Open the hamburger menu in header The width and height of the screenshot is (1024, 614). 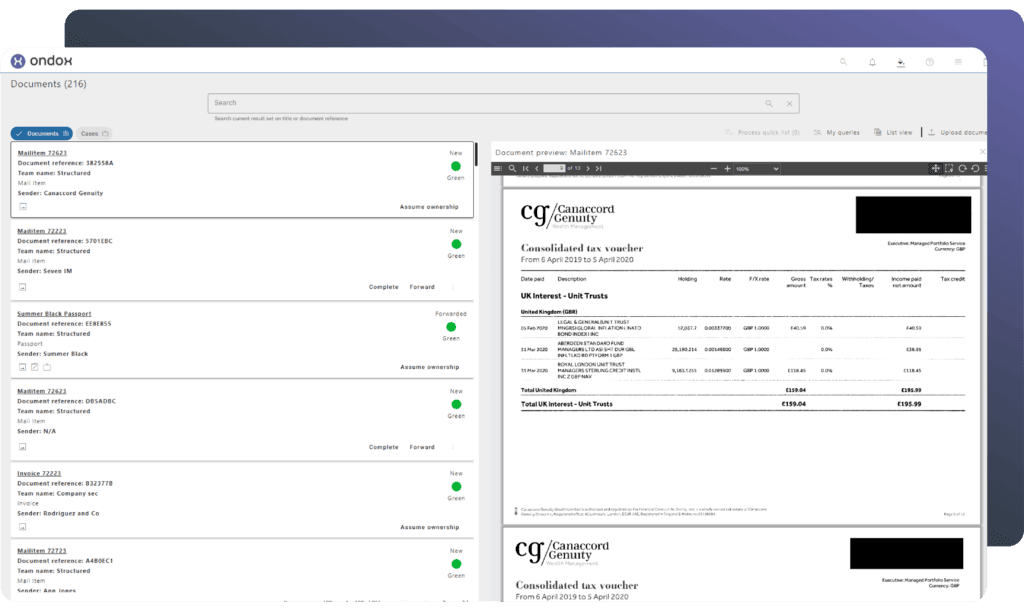958,62
